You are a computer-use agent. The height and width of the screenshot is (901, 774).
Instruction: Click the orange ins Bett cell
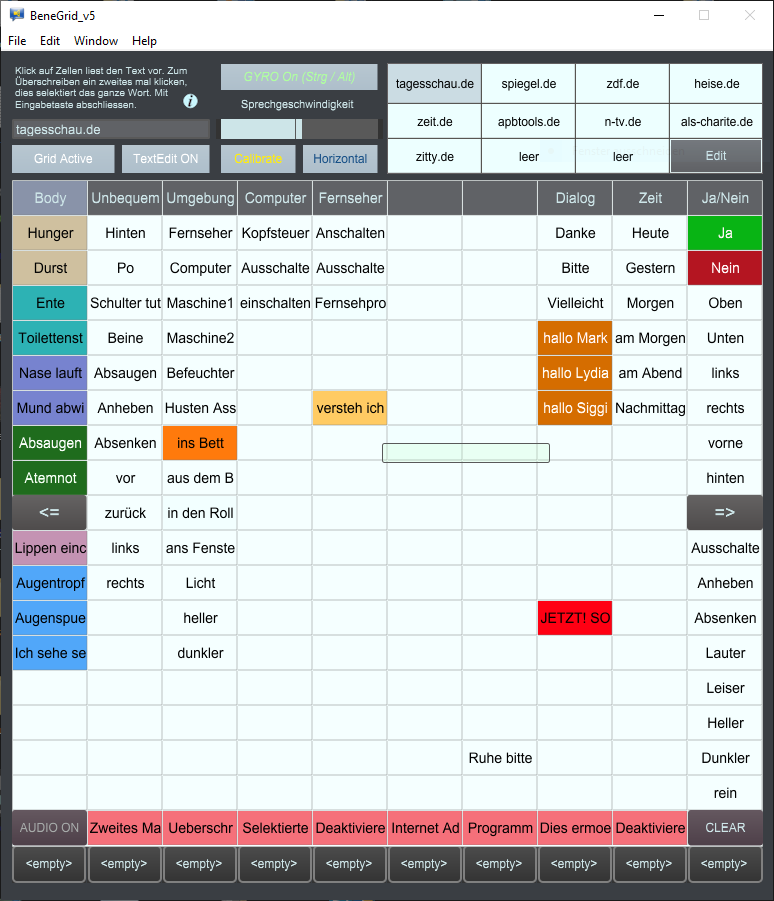click(x=200, y=443)
